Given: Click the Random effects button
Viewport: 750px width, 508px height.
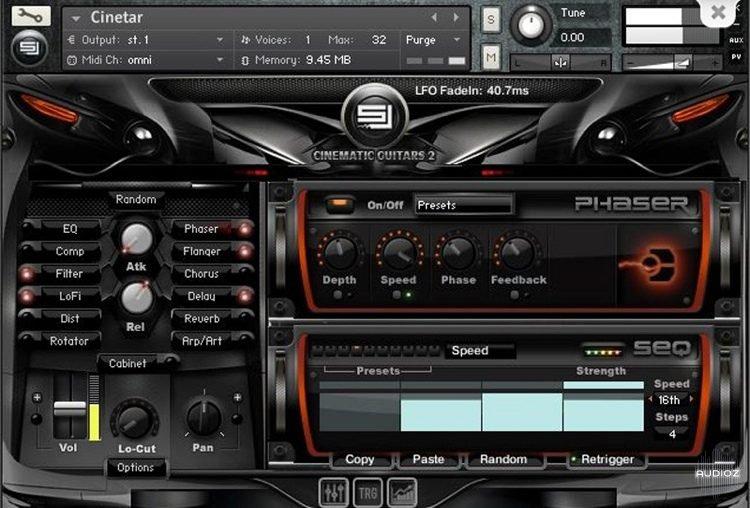Looking at the screenshot, I should (x=136, y=199).
